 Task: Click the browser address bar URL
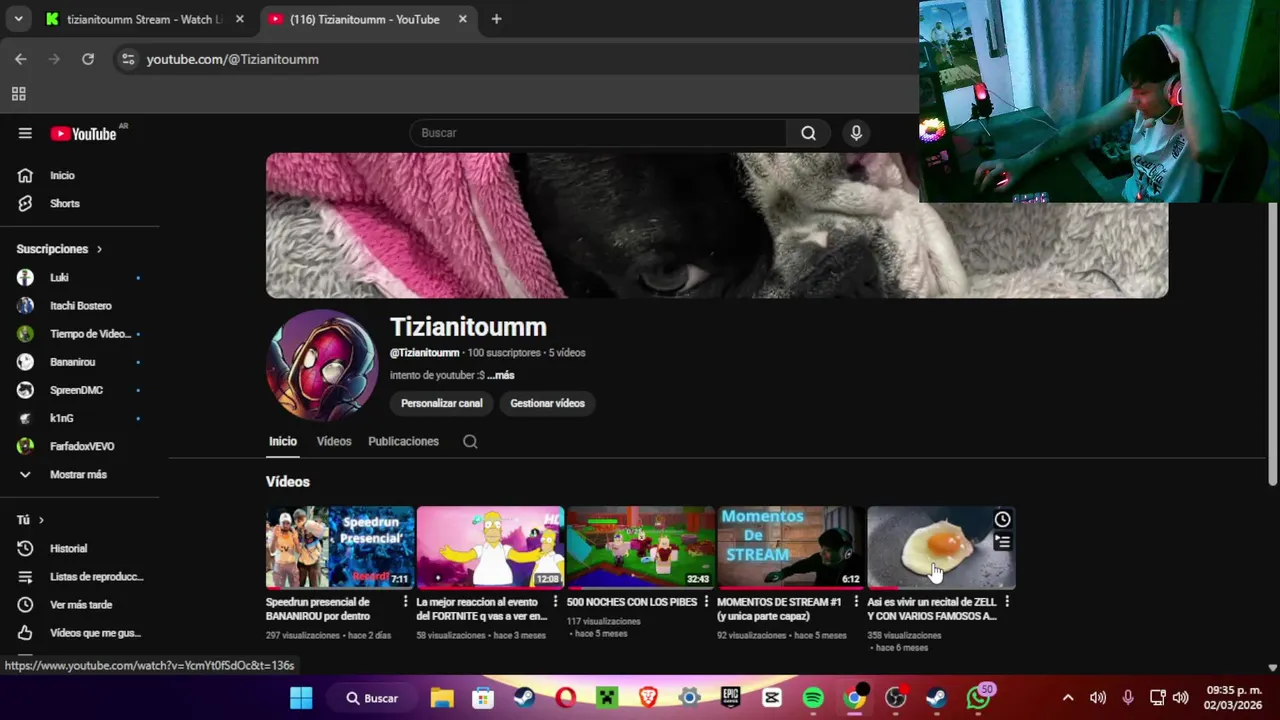[x=232, y=59]
